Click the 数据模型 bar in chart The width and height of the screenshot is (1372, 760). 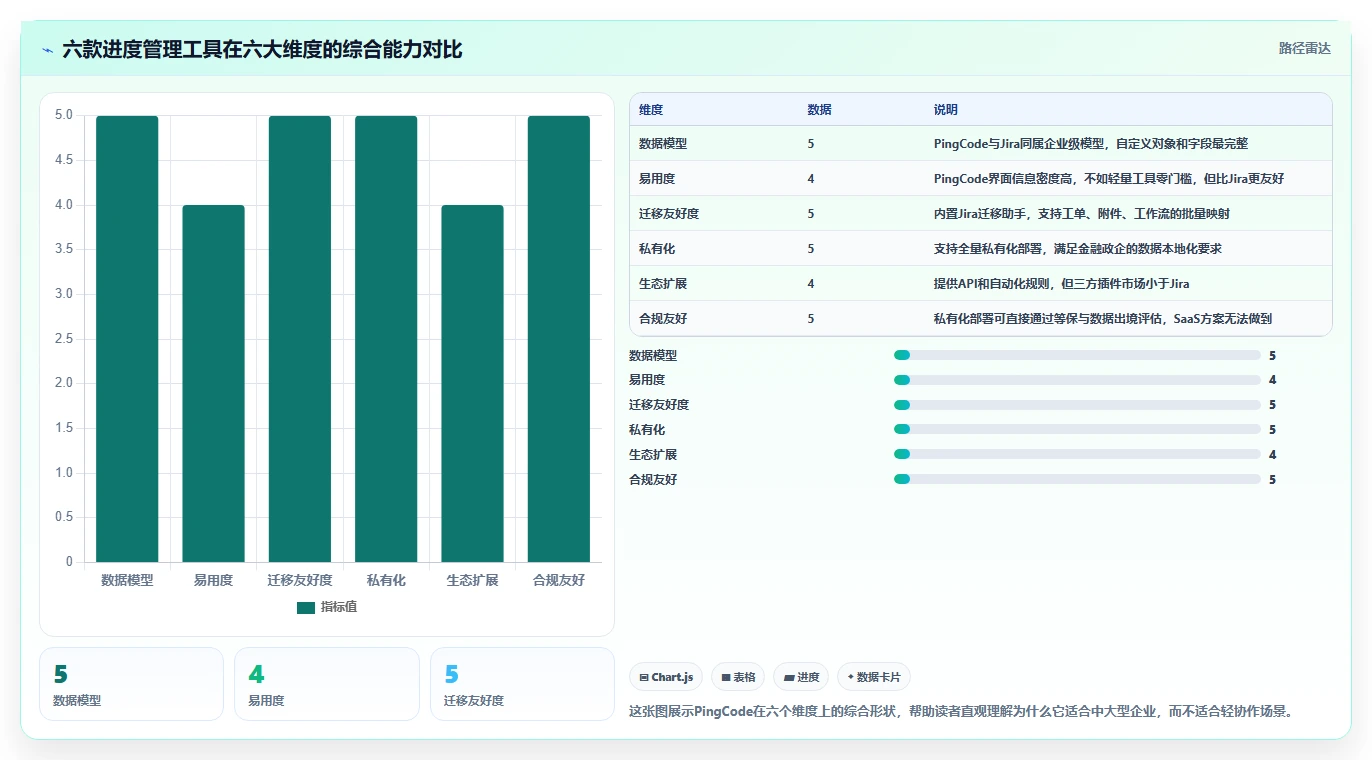click(x=127, y=339)
